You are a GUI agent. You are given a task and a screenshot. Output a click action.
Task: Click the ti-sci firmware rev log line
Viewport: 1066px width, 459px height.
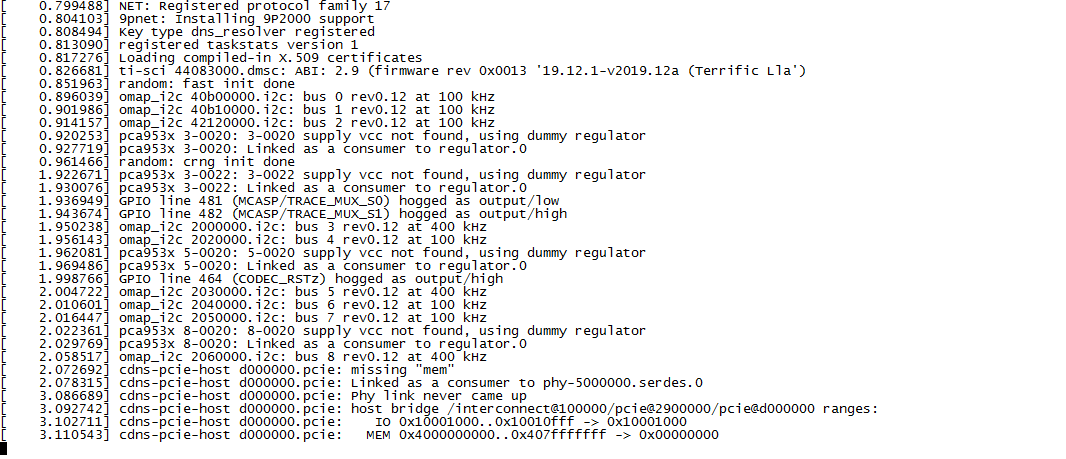(x=404, y=71)
